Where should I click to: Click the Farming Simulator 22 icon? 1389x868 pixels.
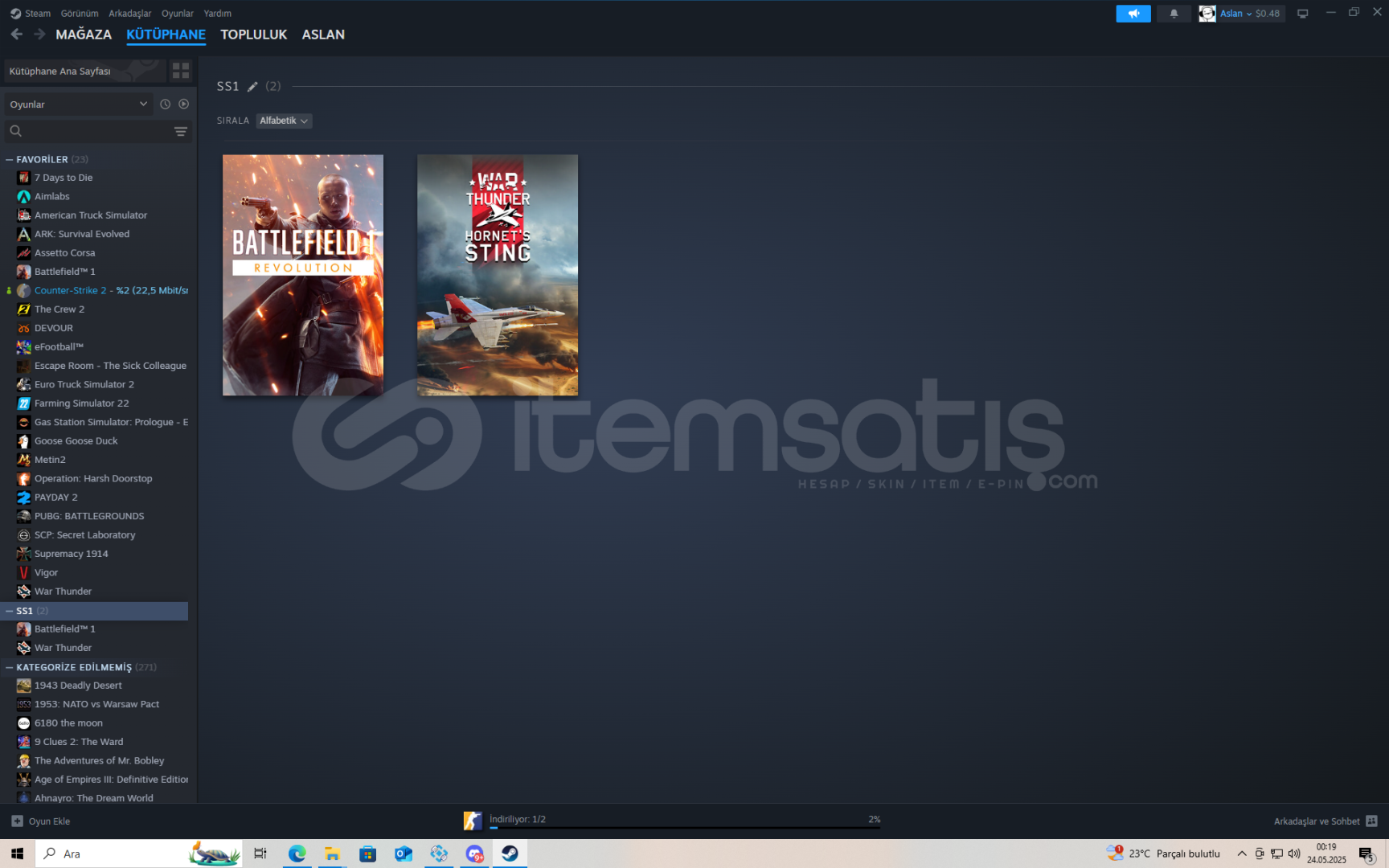(24, 403)
